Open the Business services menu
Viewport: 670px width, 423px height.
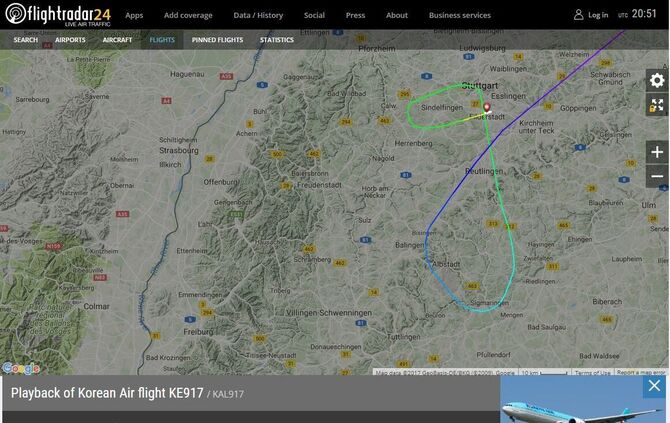460,15
